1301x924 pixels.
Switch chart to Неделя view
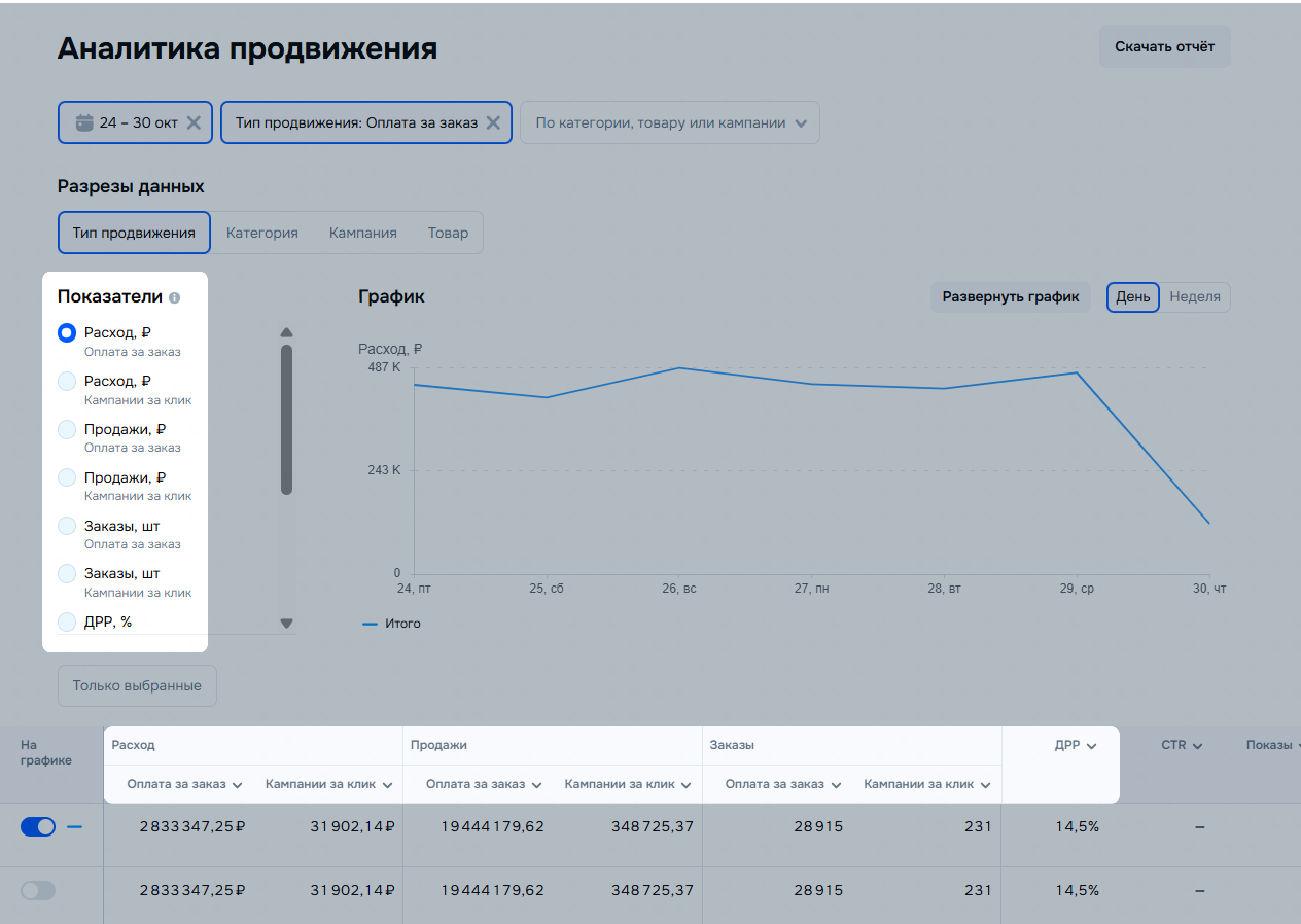(x=1194, y=297)
